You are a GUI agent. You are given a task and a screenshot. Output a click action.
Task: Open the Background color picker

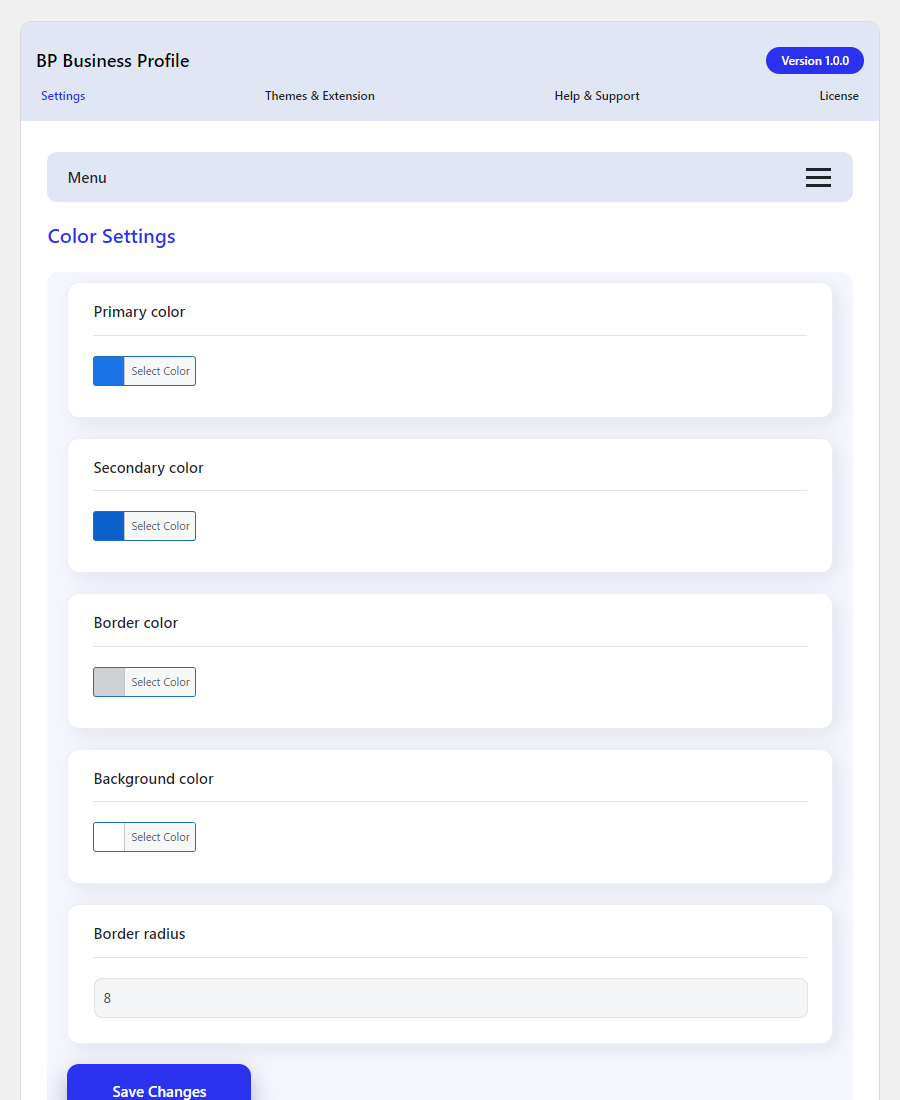pos(160,837)
